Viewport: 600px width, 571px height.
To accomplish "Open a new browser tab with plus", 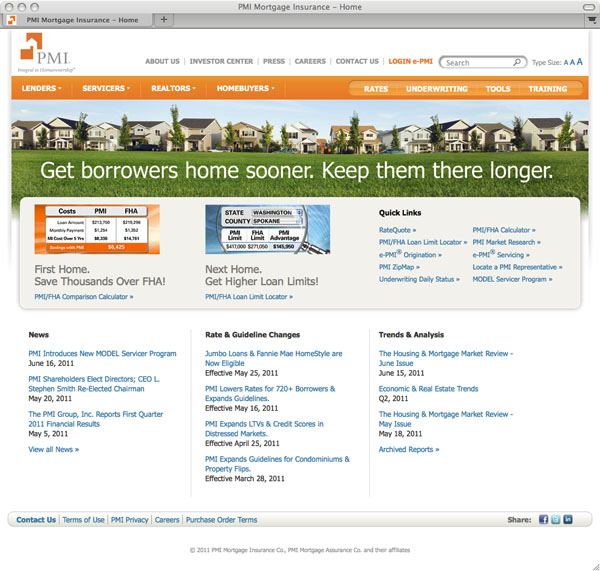I will tap(164, 20).
